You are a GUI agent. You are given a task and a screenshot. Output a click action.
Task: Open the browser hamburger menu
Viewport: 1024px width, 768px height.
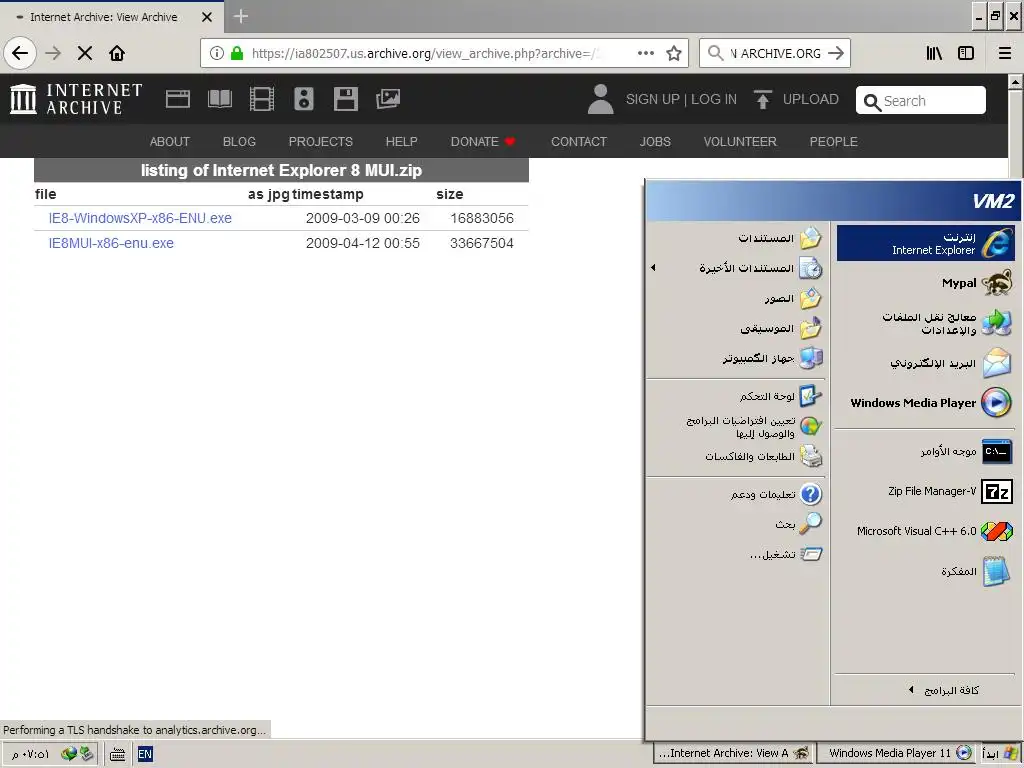[x=1005, y=53]
